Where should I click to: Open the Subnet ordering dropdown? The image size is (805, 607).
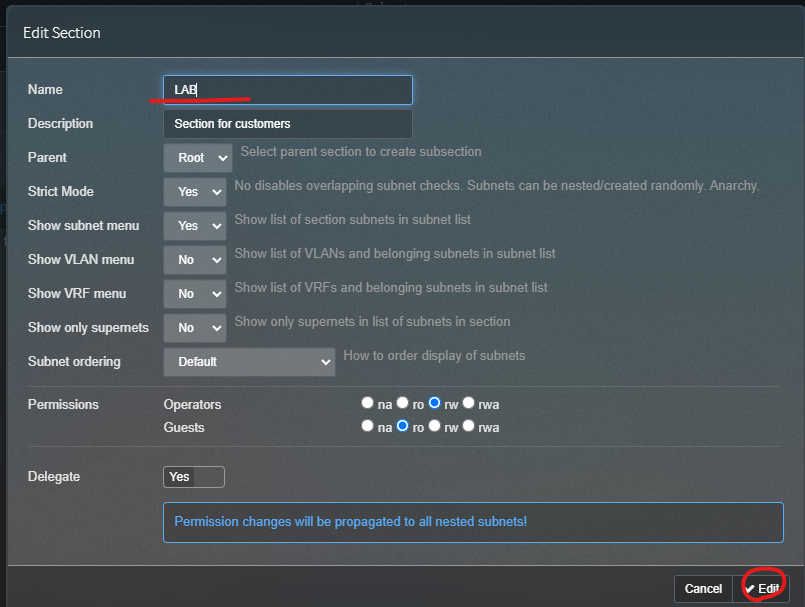pyautogui.click(x=249, y=362)
